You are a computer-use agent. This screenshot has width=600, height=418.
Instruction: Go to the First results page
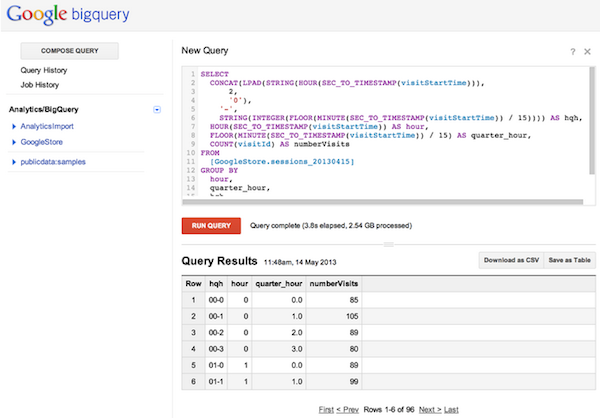tap(326, 410)
